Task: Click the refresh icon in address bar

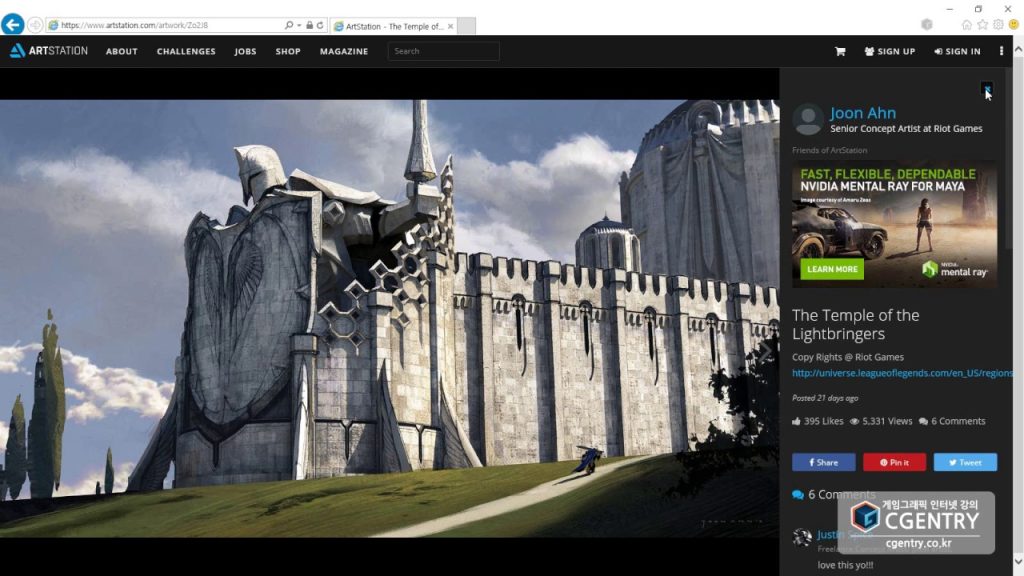Action: tap(320, 25)
